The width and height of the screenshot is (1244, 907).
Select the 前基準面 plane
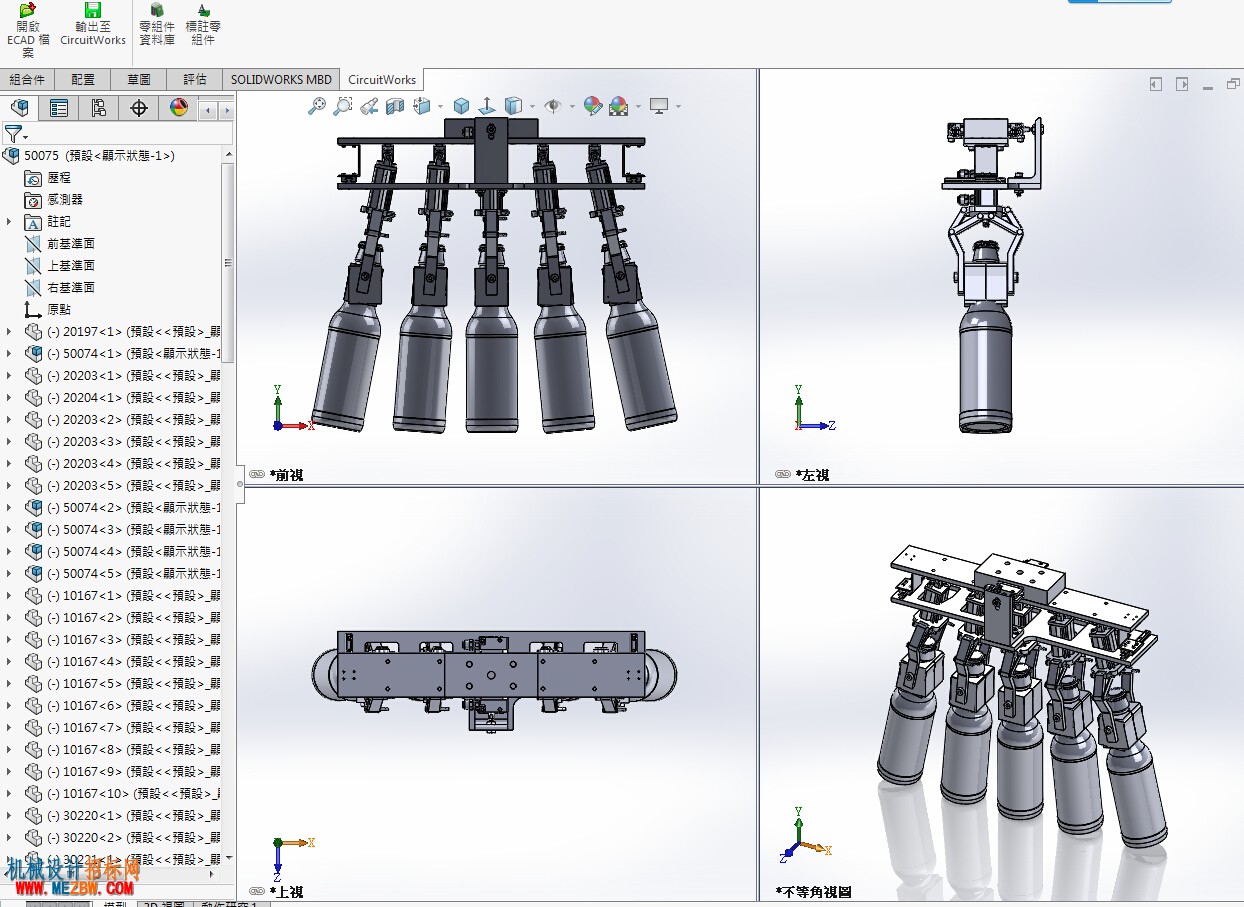[x=71, y=244]
